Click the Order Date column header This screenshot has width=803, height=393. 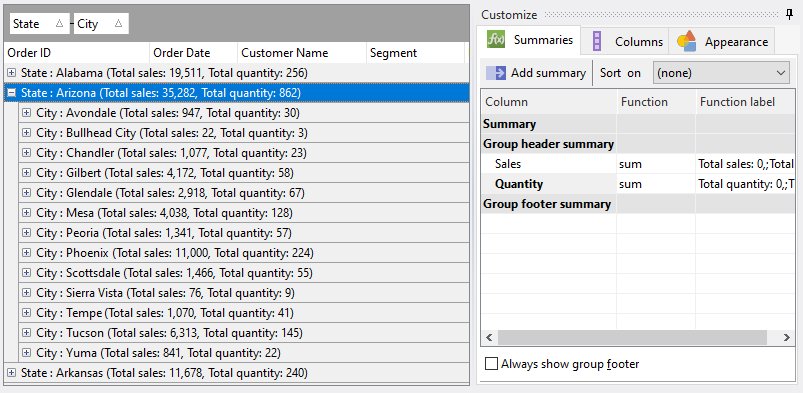tap(194, 53)
